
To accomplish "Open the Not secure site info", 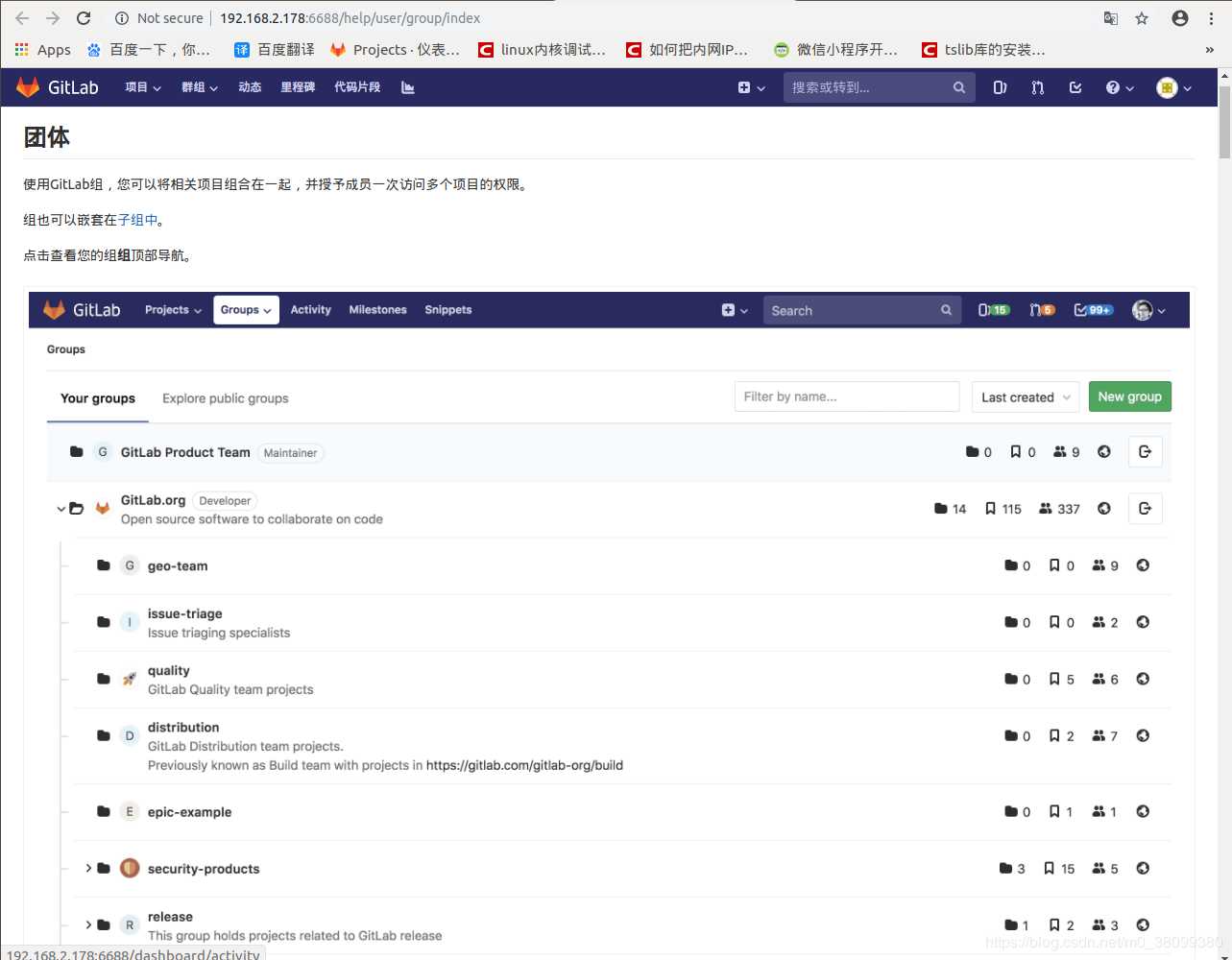I will (158, 18).
